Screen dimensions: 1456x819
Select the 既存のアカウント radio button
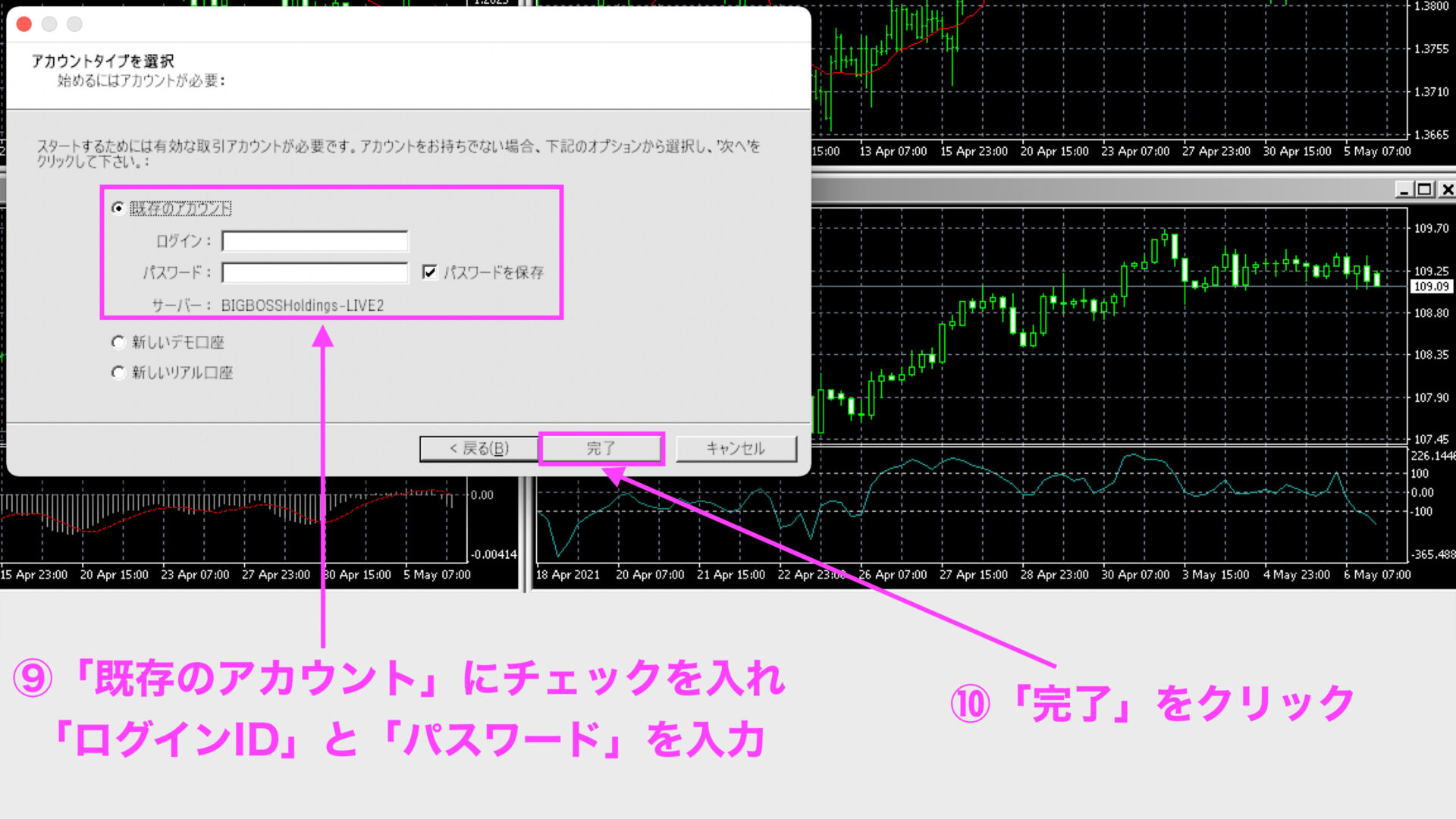[118, 208]
